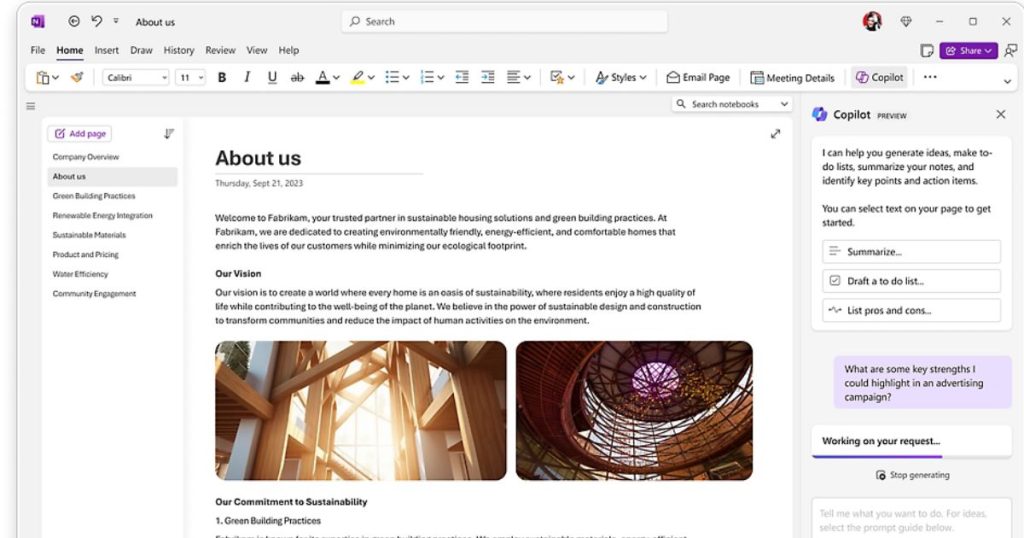1024x538 pixels.
Task: Open the Review tab
Action: 220,50
